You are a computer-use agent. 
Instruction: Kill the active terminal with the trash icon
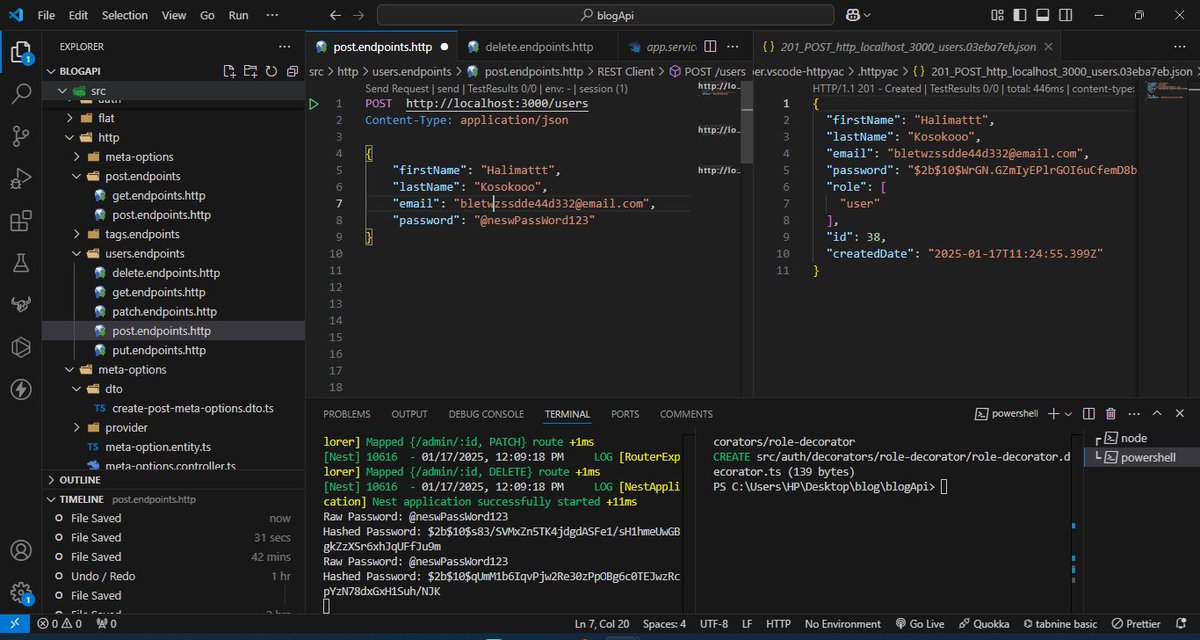1110,413
